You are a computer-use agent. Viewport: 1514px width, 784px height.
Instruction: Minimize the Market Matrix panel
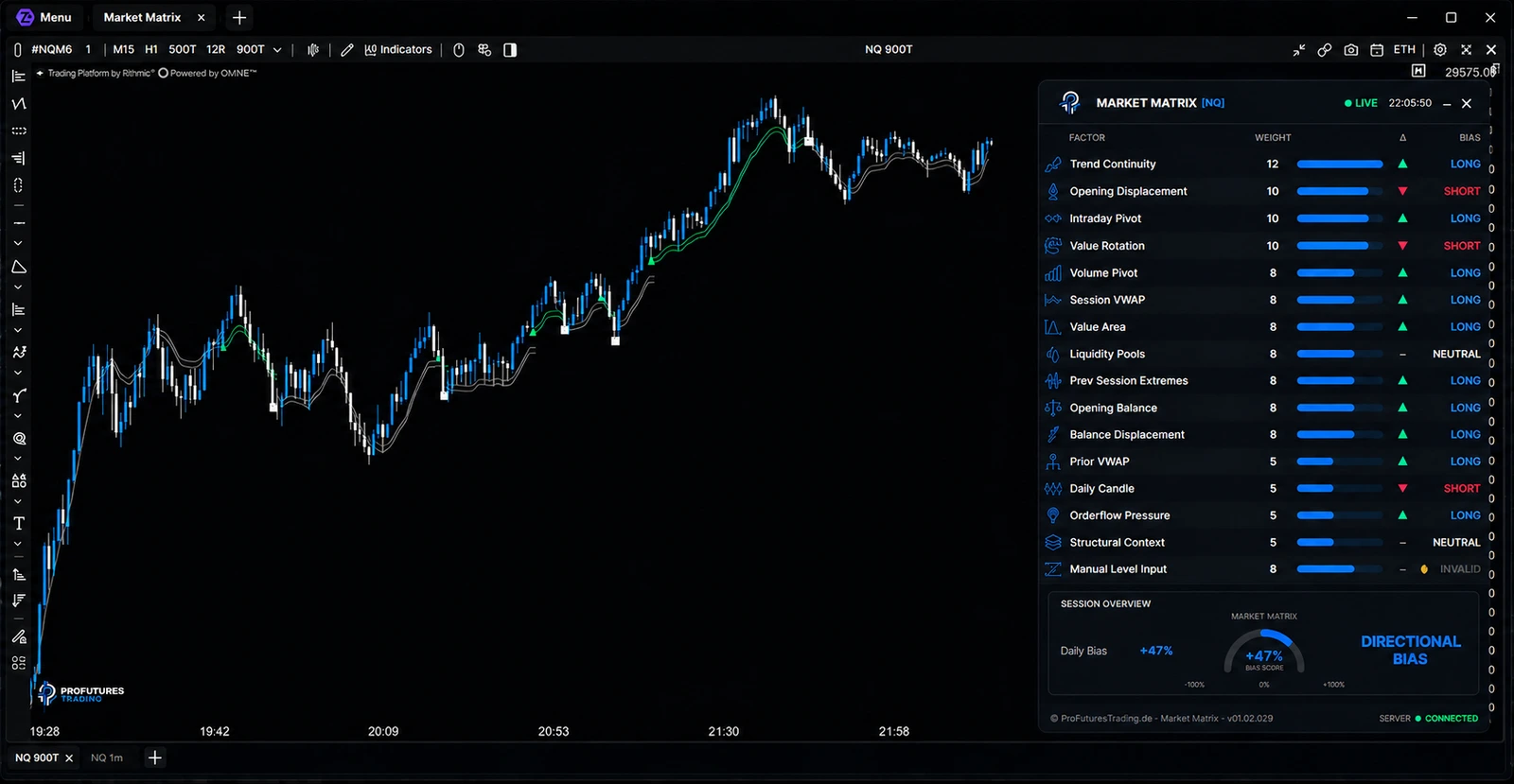(x=1447, y=104)
